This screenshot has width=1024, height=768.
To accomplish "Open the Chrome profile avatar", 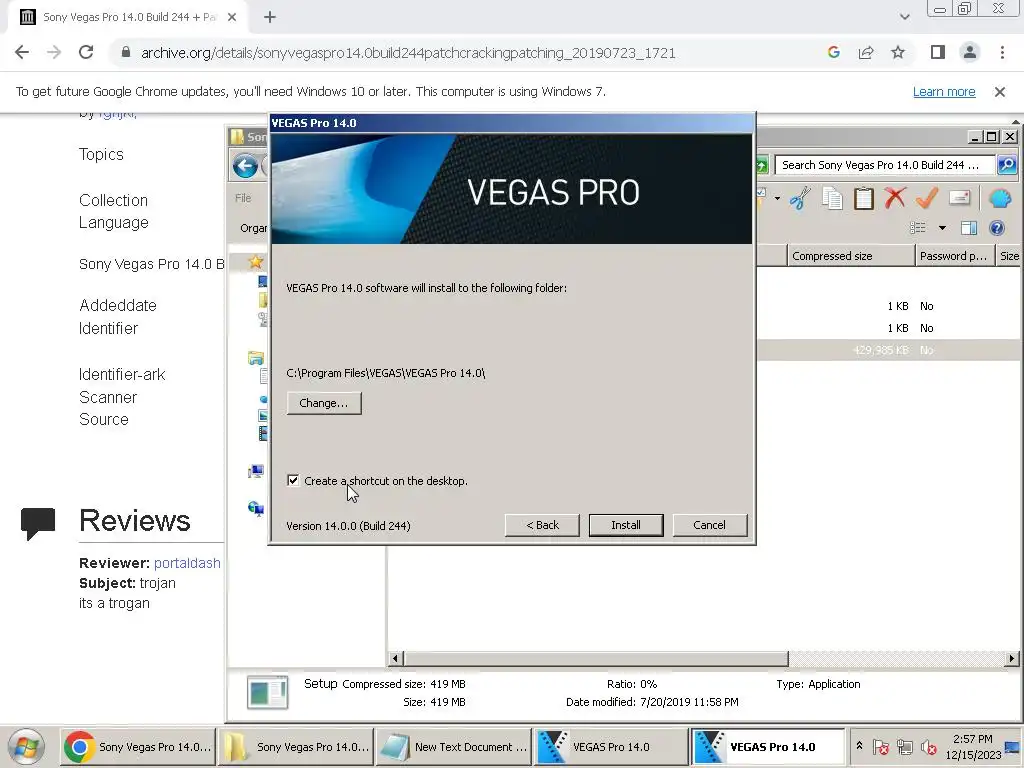I will [x=970, y=52].
